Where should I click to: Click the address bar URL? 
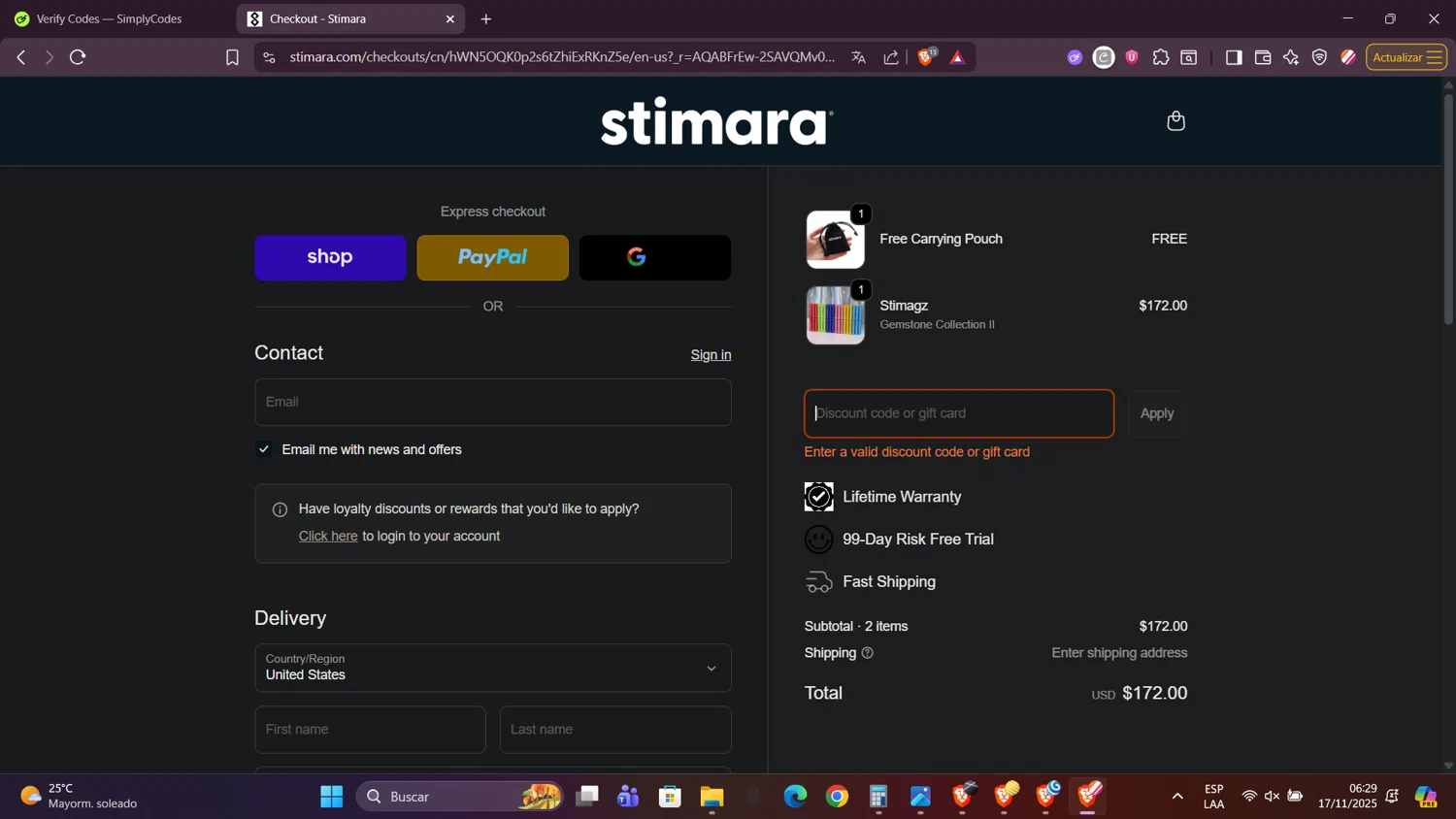pyautogui.click(x=562, y=57)
